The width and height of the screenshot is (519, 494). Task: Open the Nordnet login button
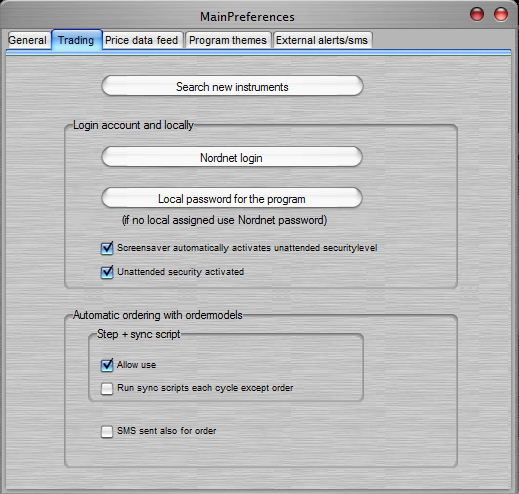232,157
